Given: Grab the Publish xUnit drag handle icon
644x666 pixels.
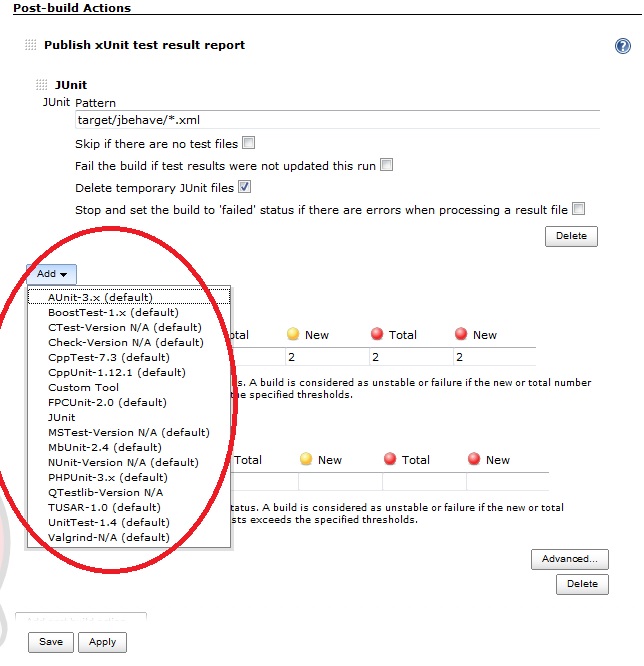Looking at the screenshot, I should [30, 45].
